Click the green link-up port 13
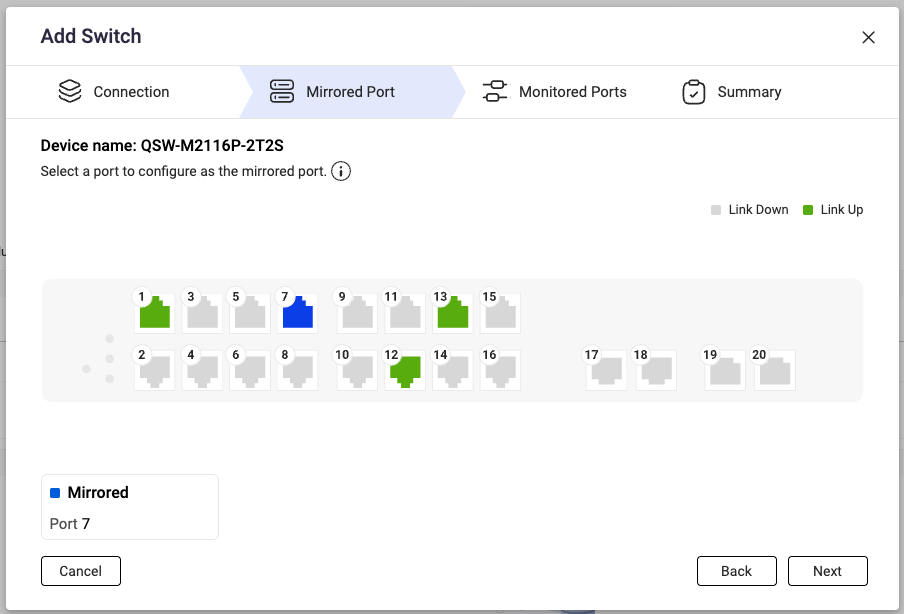This screenshot has height=614, width=904. point(452,312)
